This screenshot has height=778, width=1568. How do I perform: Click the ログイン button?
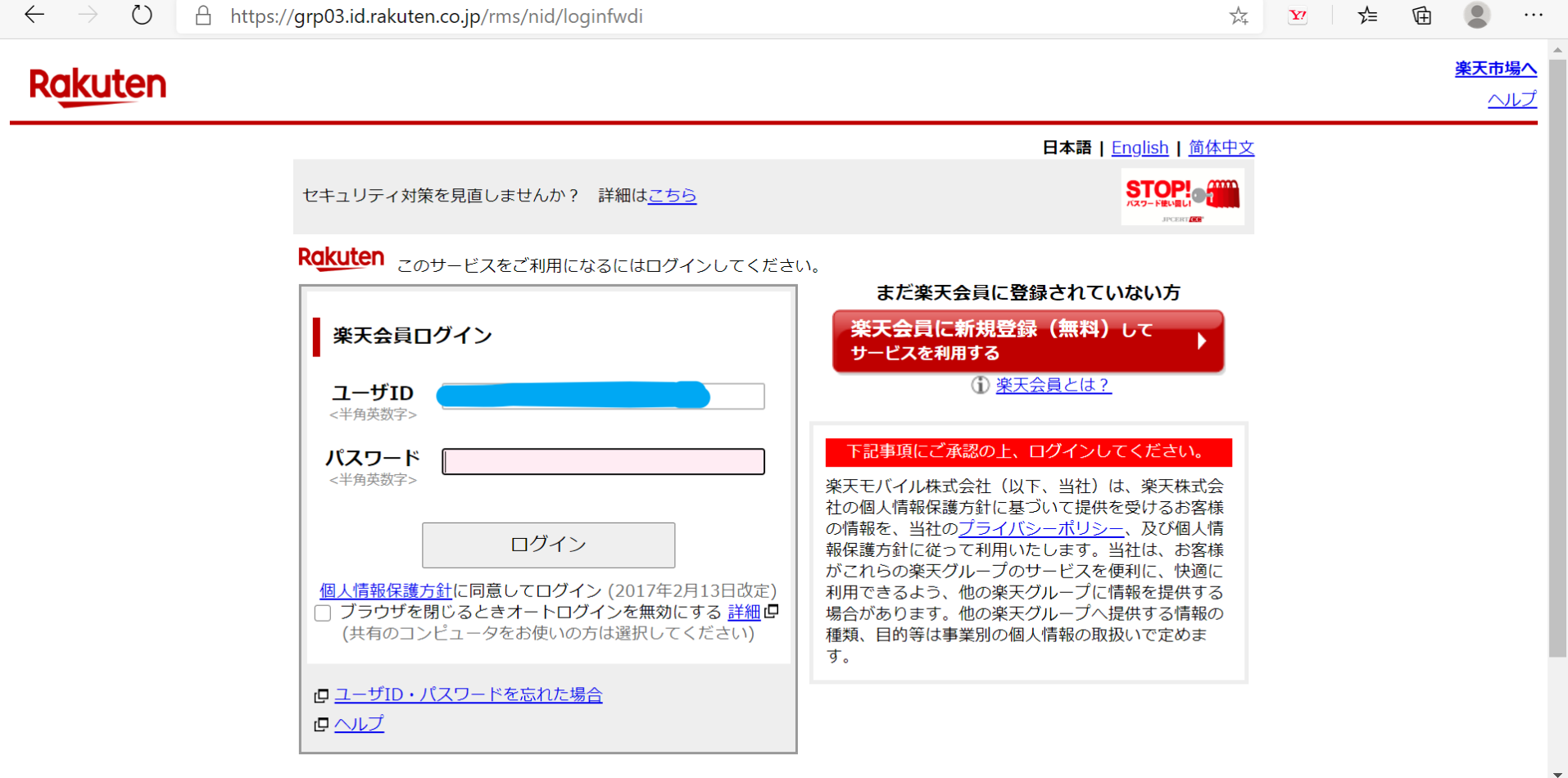pos(548,545)
